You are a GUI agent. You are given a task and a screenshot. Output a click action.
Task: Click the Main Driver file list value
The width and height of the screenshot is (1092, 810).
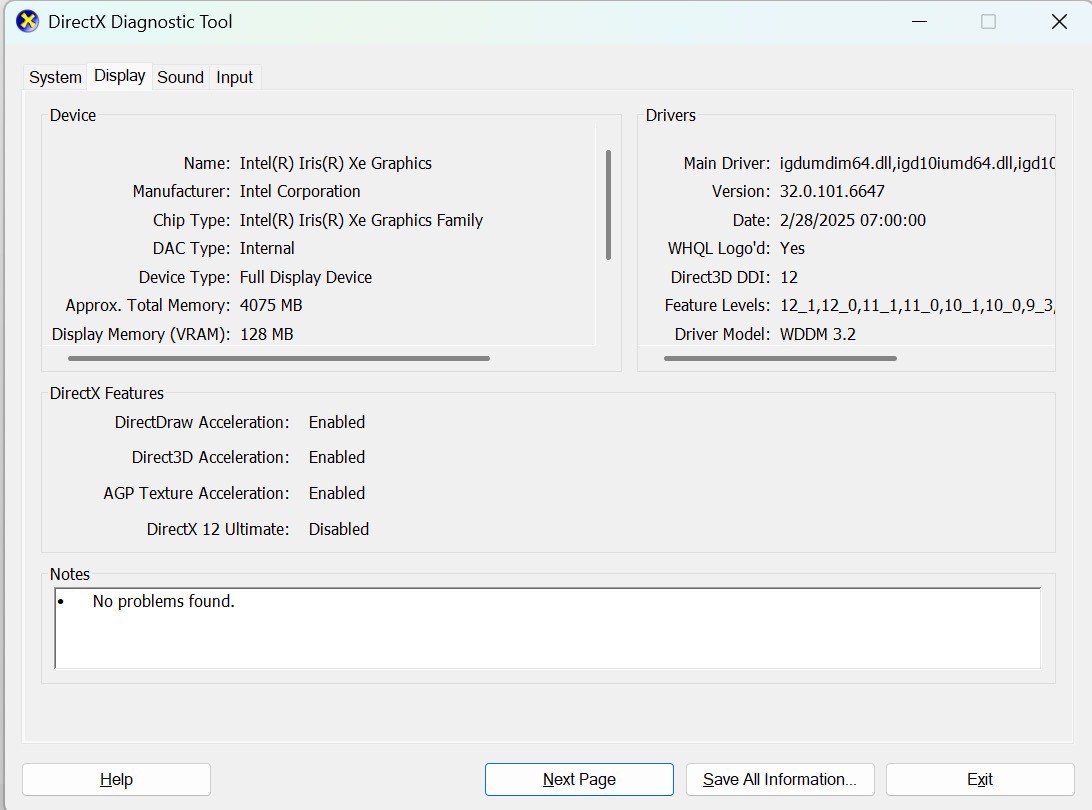[916, 163]
